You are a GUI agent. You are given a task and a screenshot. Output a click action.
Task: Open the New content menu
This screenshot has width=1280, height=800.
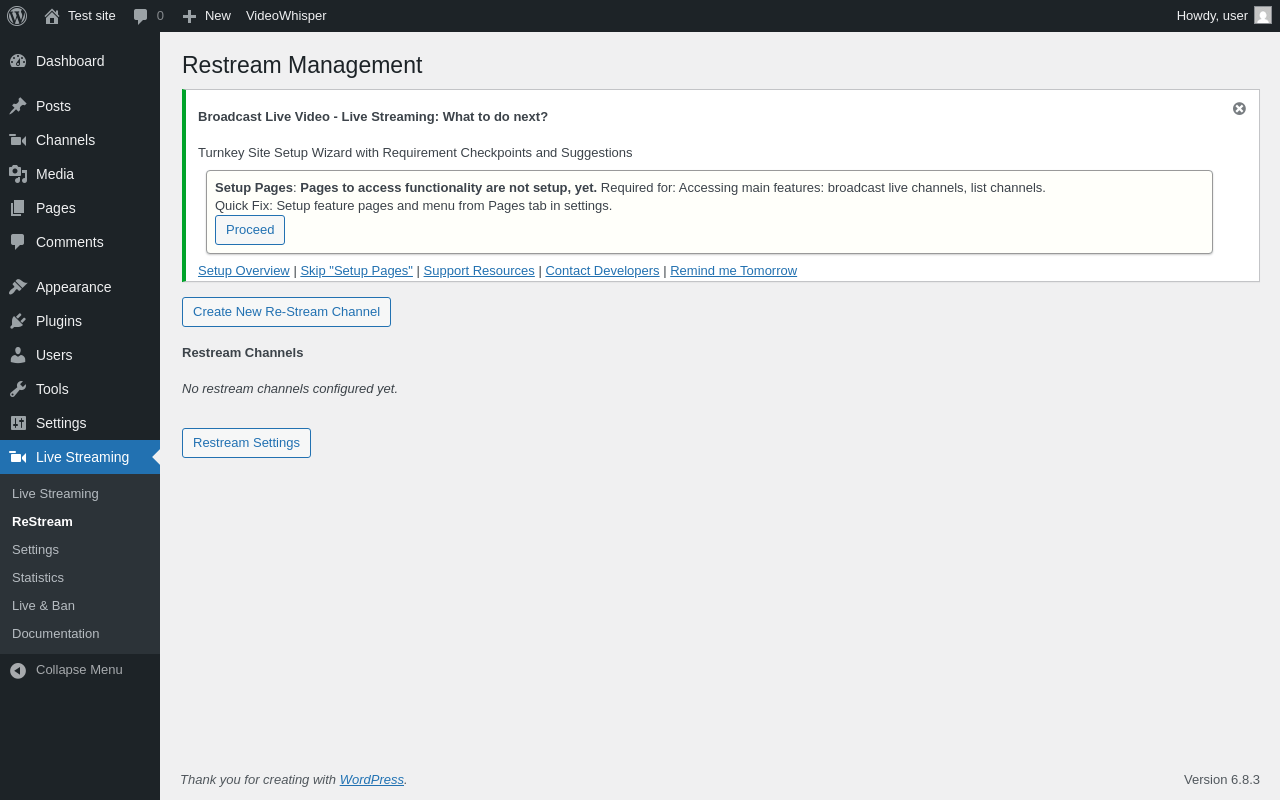206,16
